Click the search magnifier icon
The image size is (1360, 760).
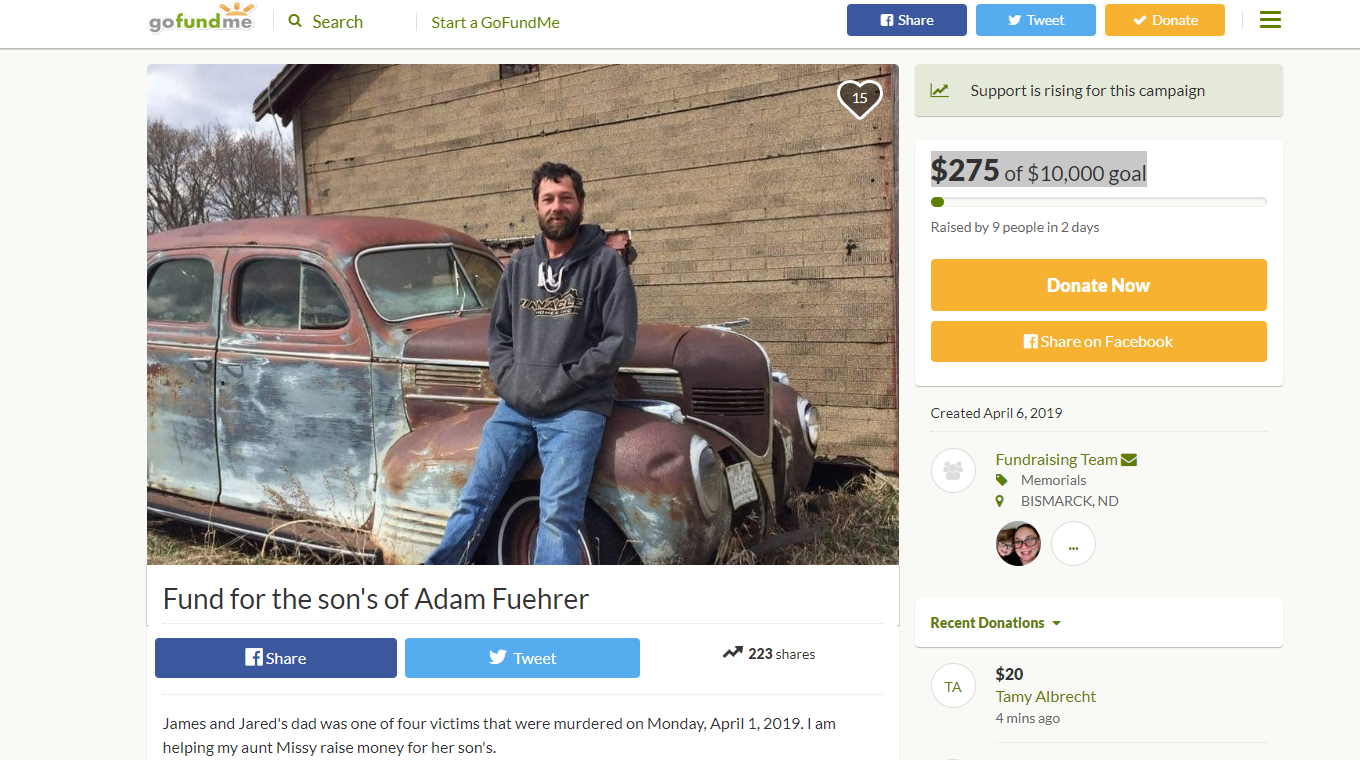click(x=294, y=20)
